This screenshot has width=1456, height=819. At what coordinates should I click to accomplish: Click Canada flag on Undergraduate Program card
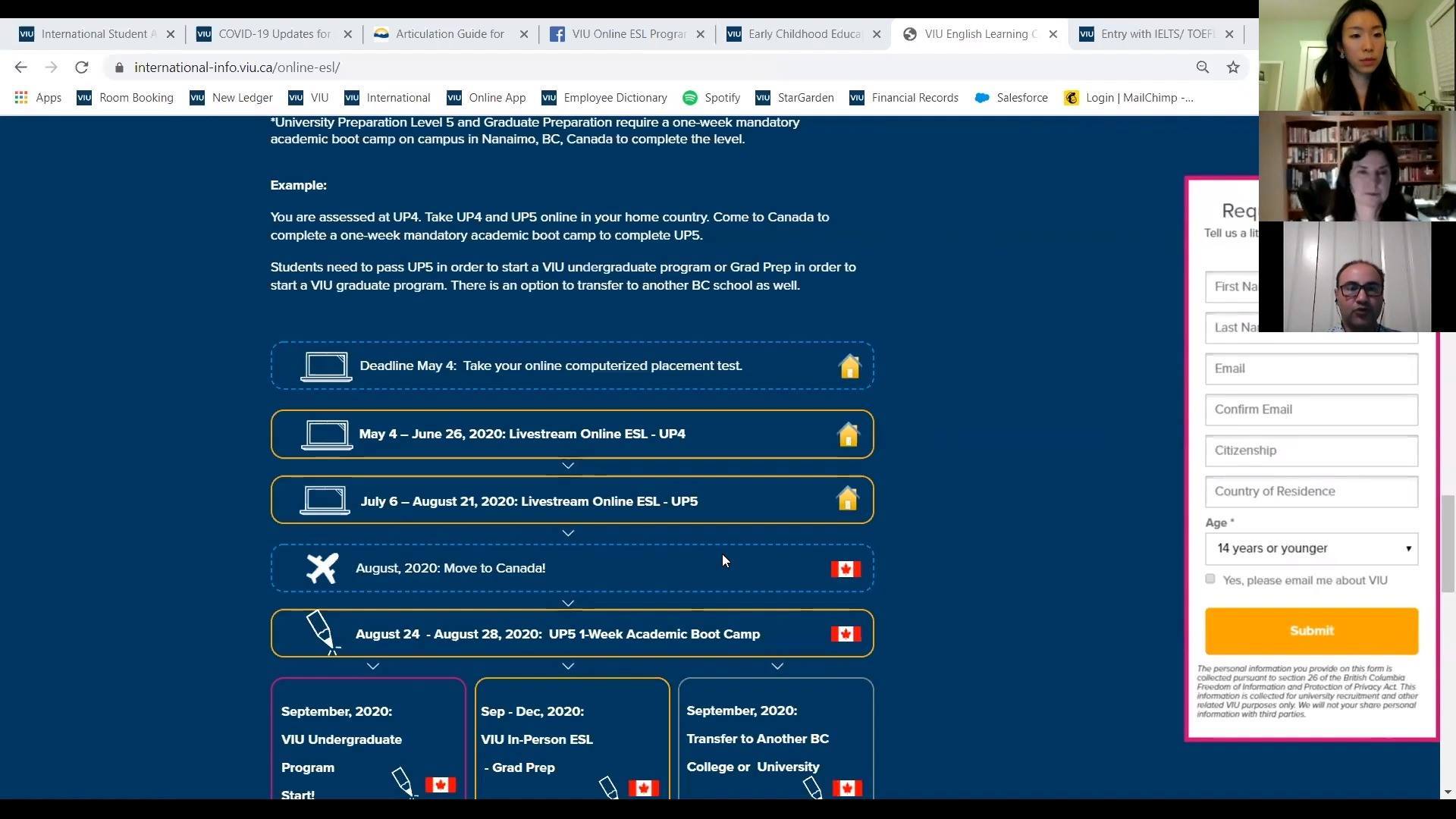coord(440,785)
